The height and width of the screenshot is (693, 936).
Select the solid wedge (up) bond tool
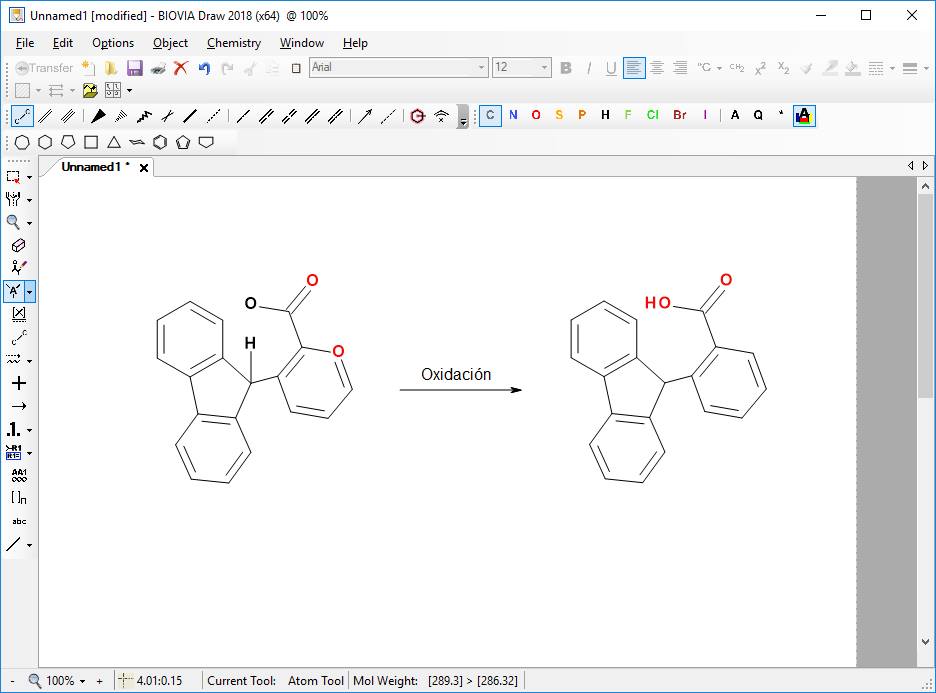click(98, 116)
